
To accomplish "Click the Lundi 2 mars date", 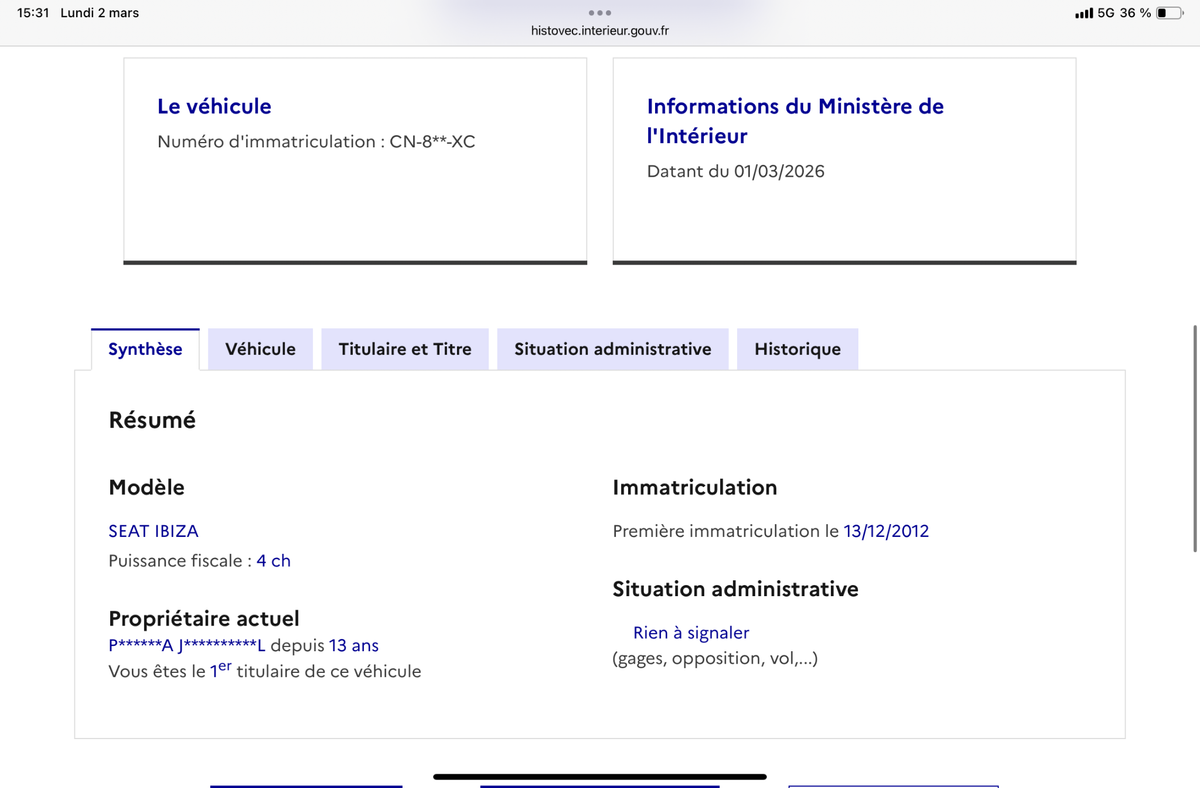I will point(100,13).
